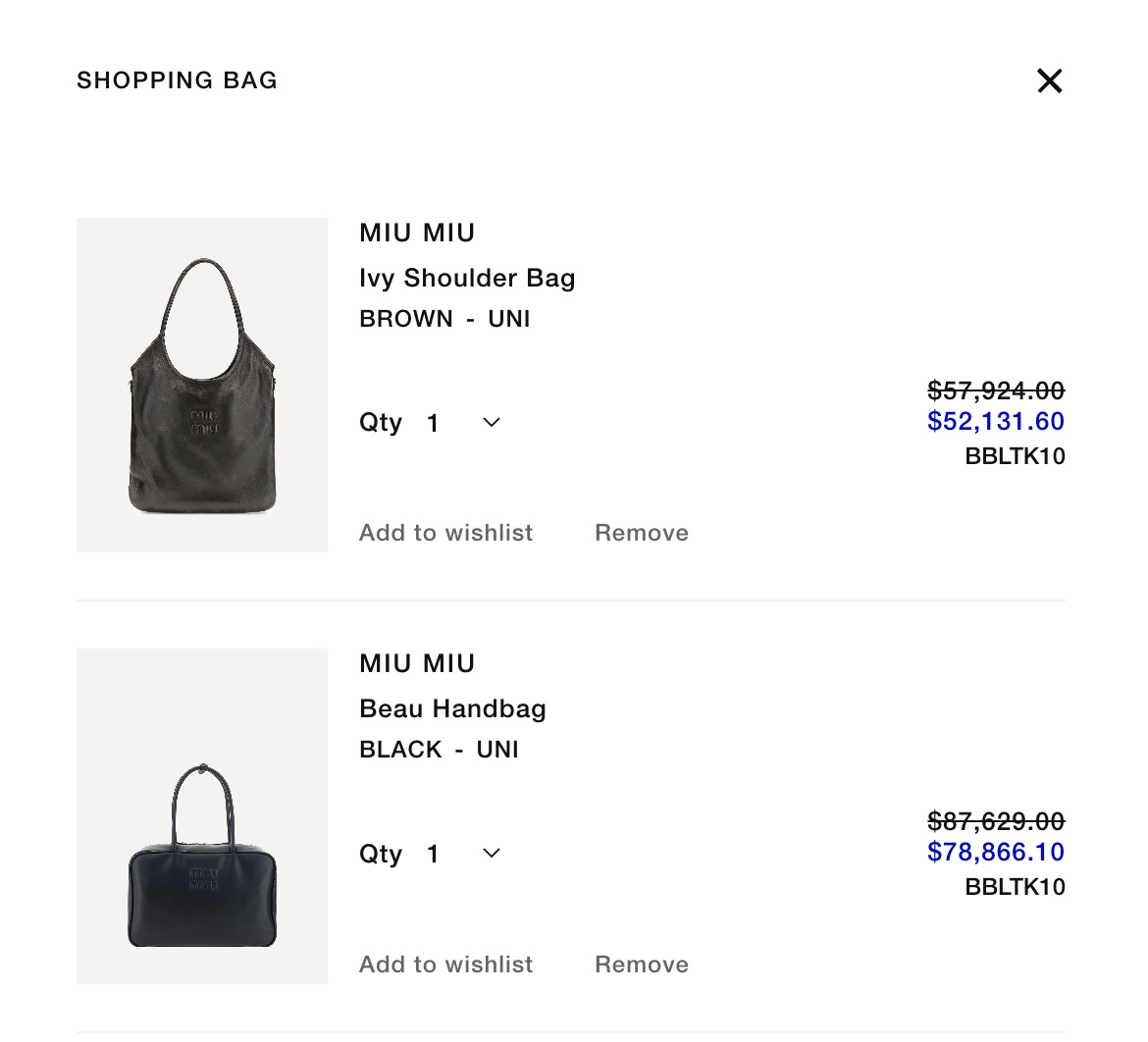Viewport: 1148px width, 1042px height.
Task: Click the Ivy Shoulder Bag product name
Action: pyautogui.click(x=467, y=279)
